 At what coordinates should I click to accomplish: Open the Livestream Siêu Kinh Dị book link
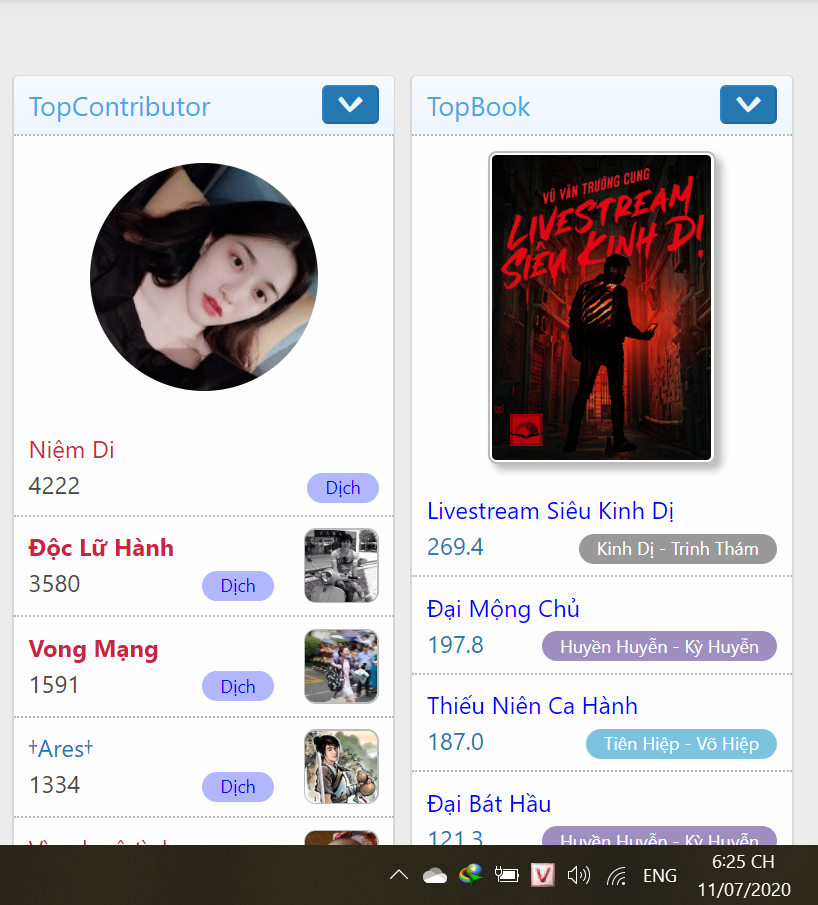[x=550, y=511]
